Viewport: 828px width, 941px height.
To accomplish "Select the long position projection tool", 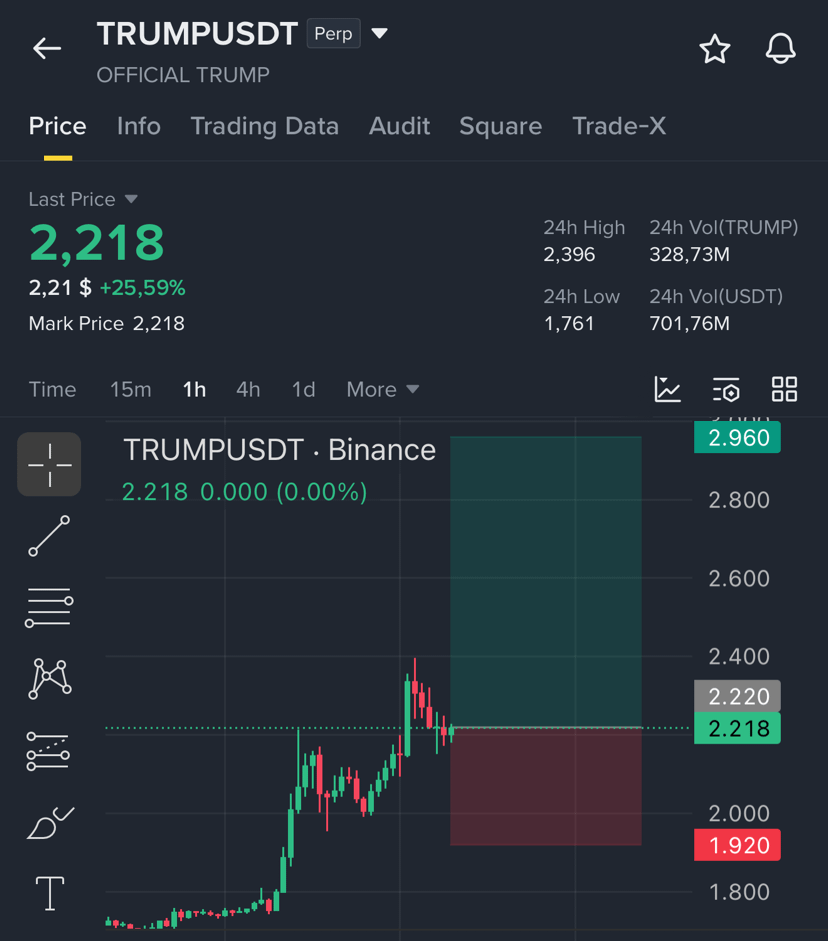I will click(x=48, y=751).
